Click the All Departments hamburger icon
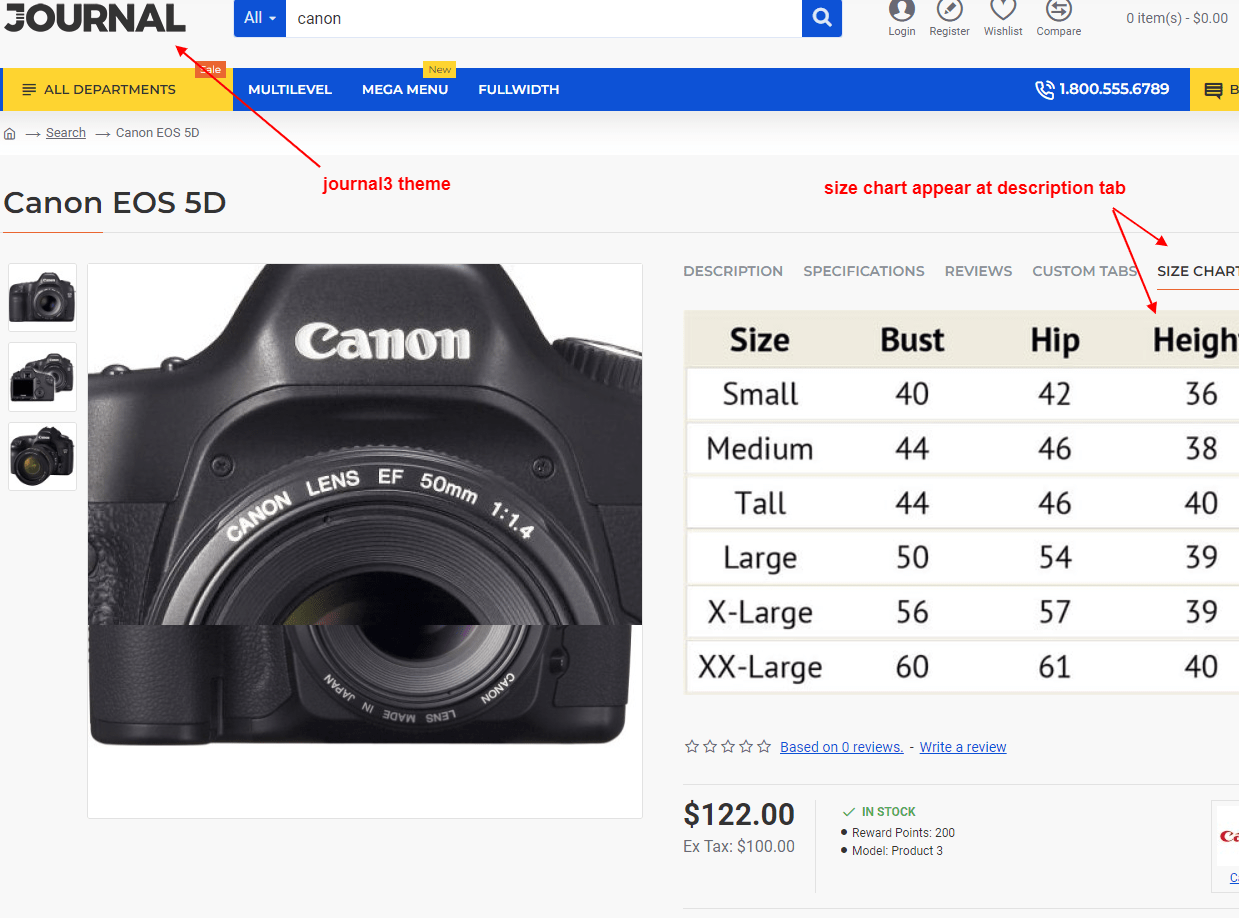This screenshot has width=1239, height=918. [27, 89]
